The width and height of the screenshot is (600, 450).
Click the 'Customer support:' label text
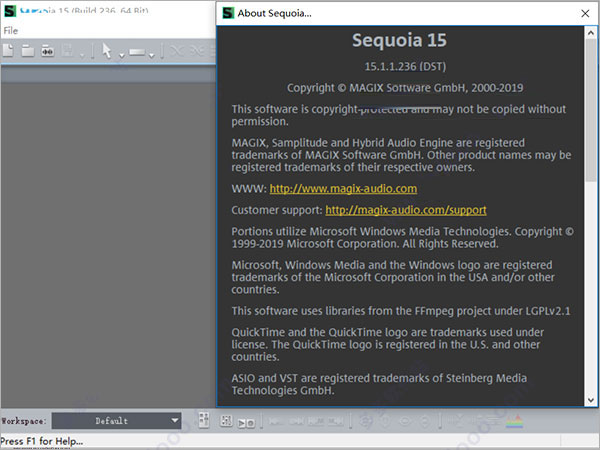[277, 210]
